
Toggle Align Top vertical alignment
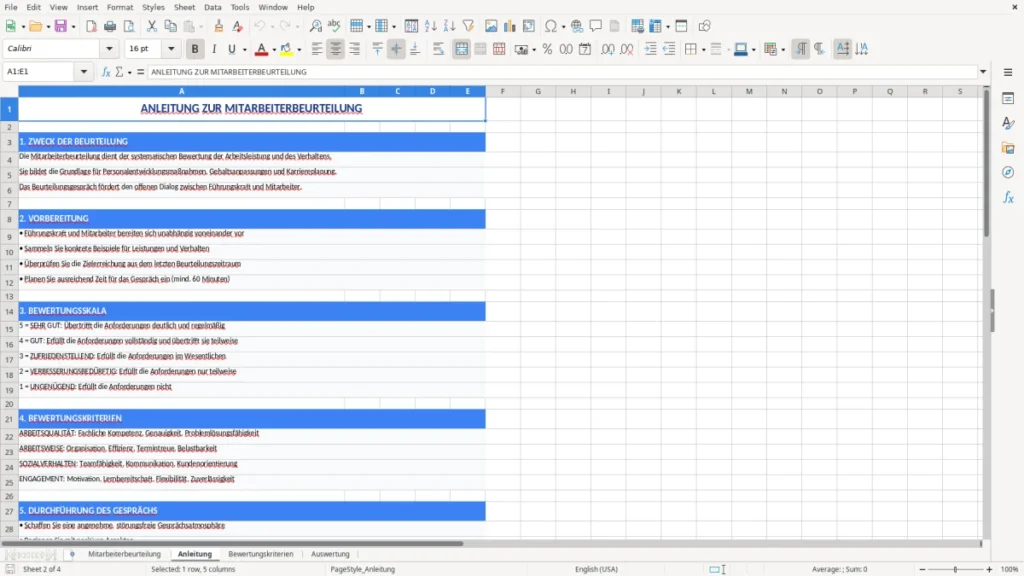tap(377, 49)
